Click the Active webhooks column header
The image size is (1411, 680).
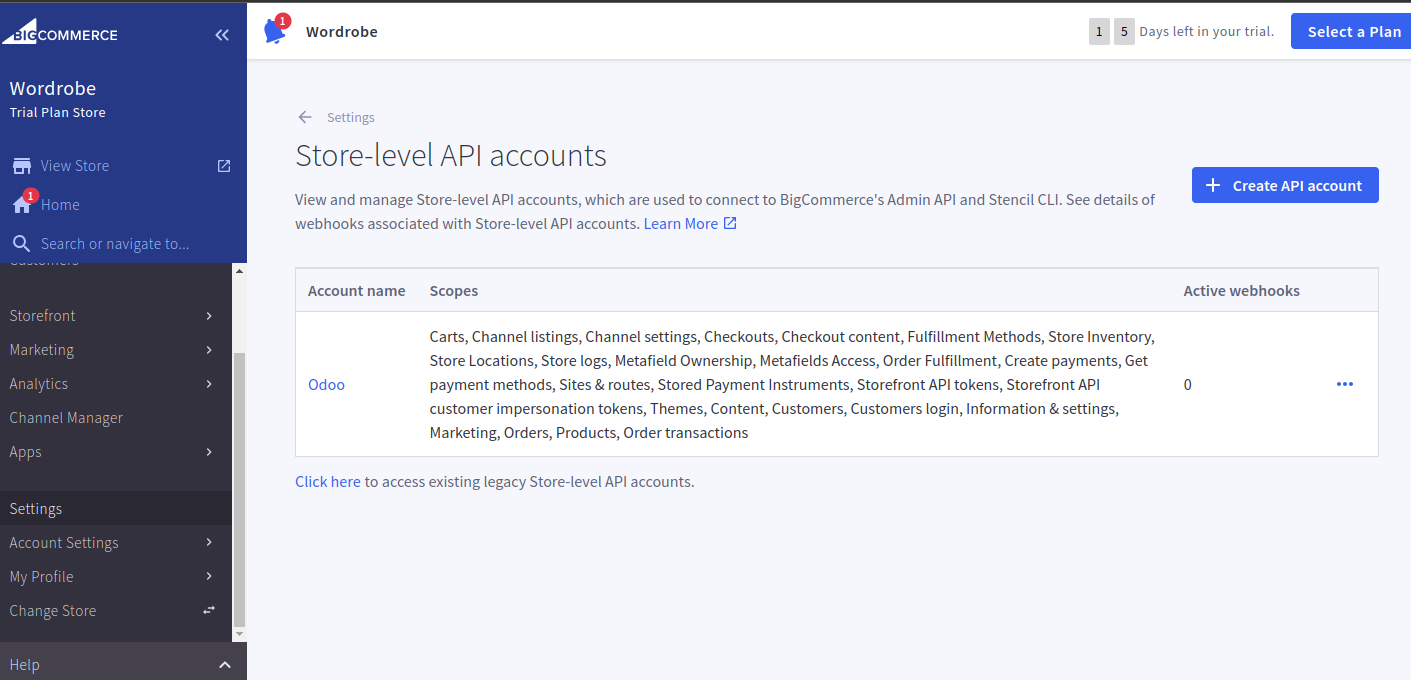point(1242,291)
